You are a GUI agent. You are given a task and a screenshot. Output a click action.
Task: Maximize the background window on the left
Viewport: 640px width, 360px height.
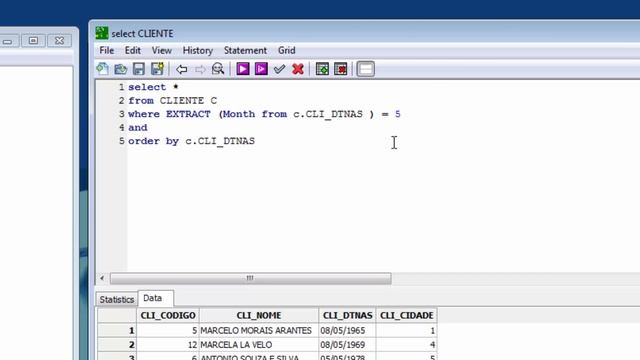(33, 40)
